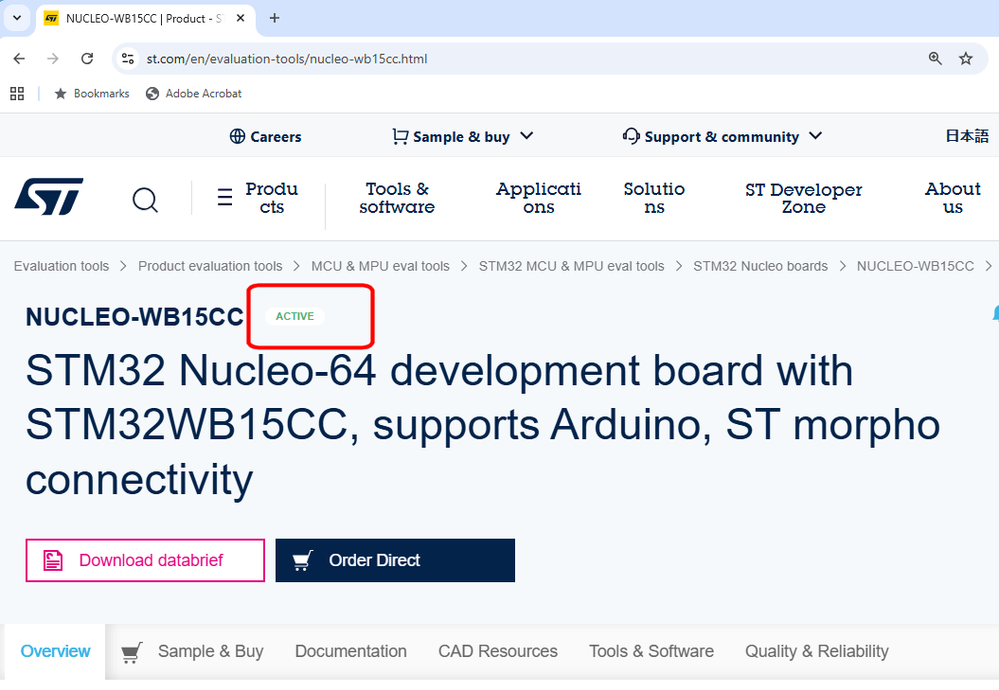
Task: Open the Applications menu
Action: 538,198
